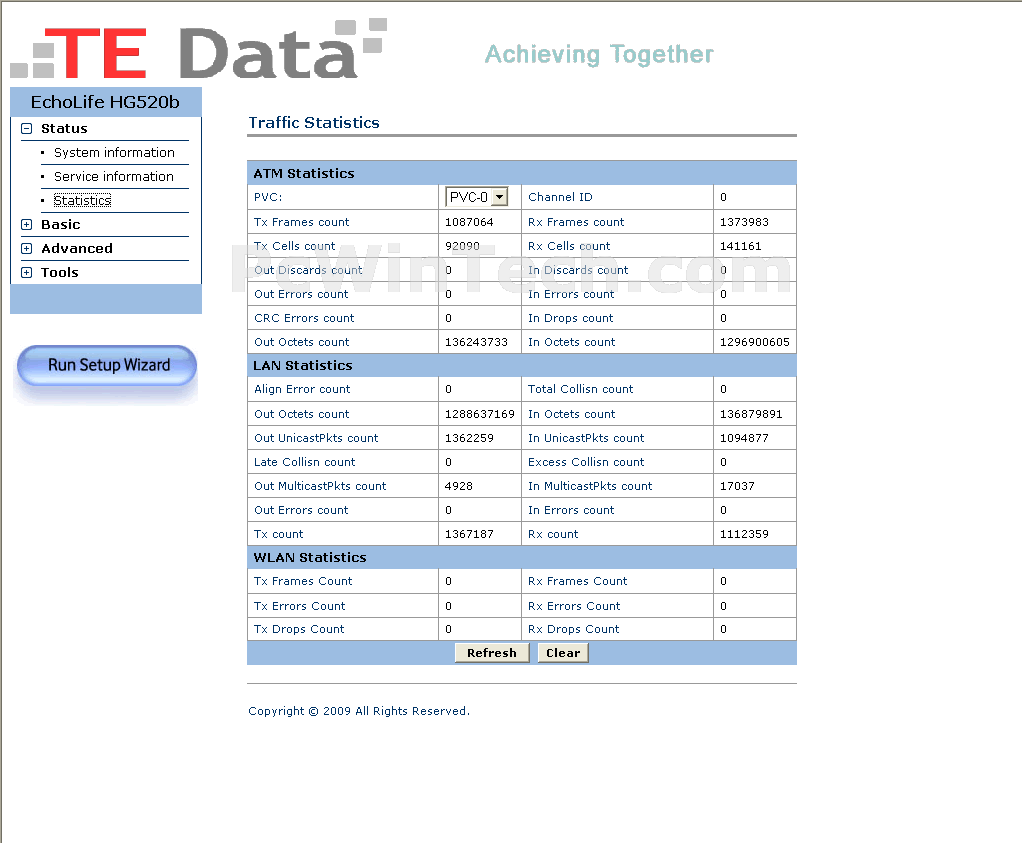Click the Out Discards count label
Screen dimensions: 1022x843
pyautogui.click(x=308, y=270)
